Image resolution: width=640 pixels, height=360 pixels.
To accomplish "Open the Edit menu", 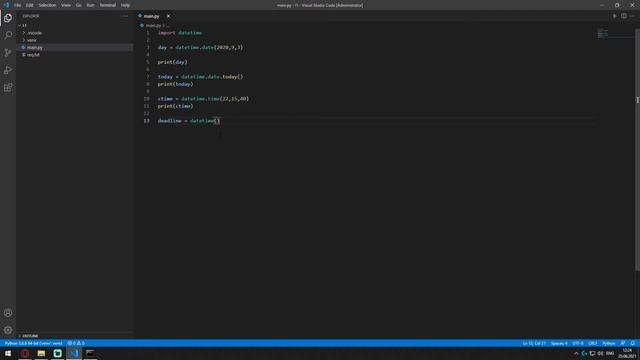I will 30,5.
